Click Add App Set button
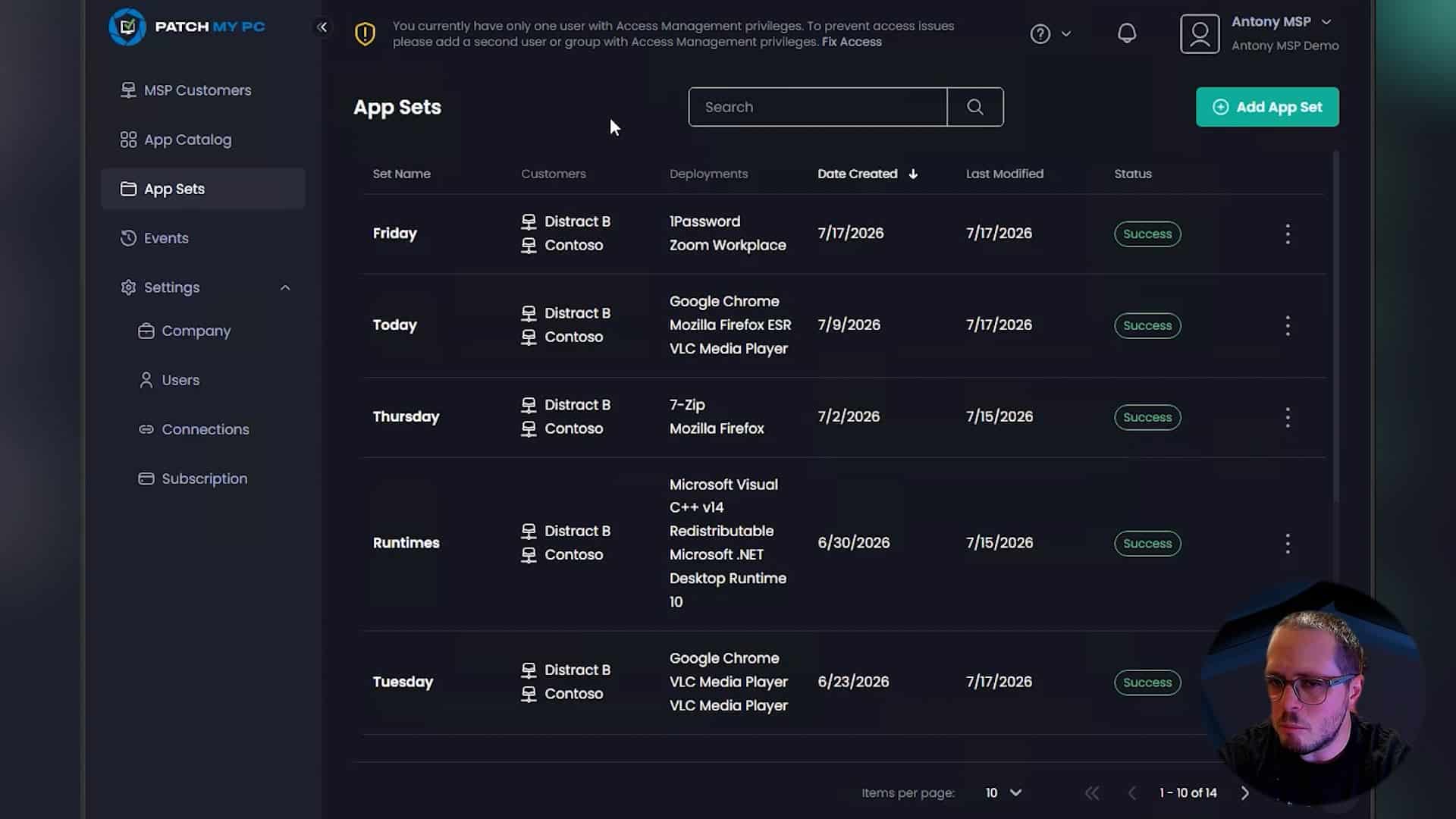The height and width of the screenshot is (819, 1456). pos(1267,107)
